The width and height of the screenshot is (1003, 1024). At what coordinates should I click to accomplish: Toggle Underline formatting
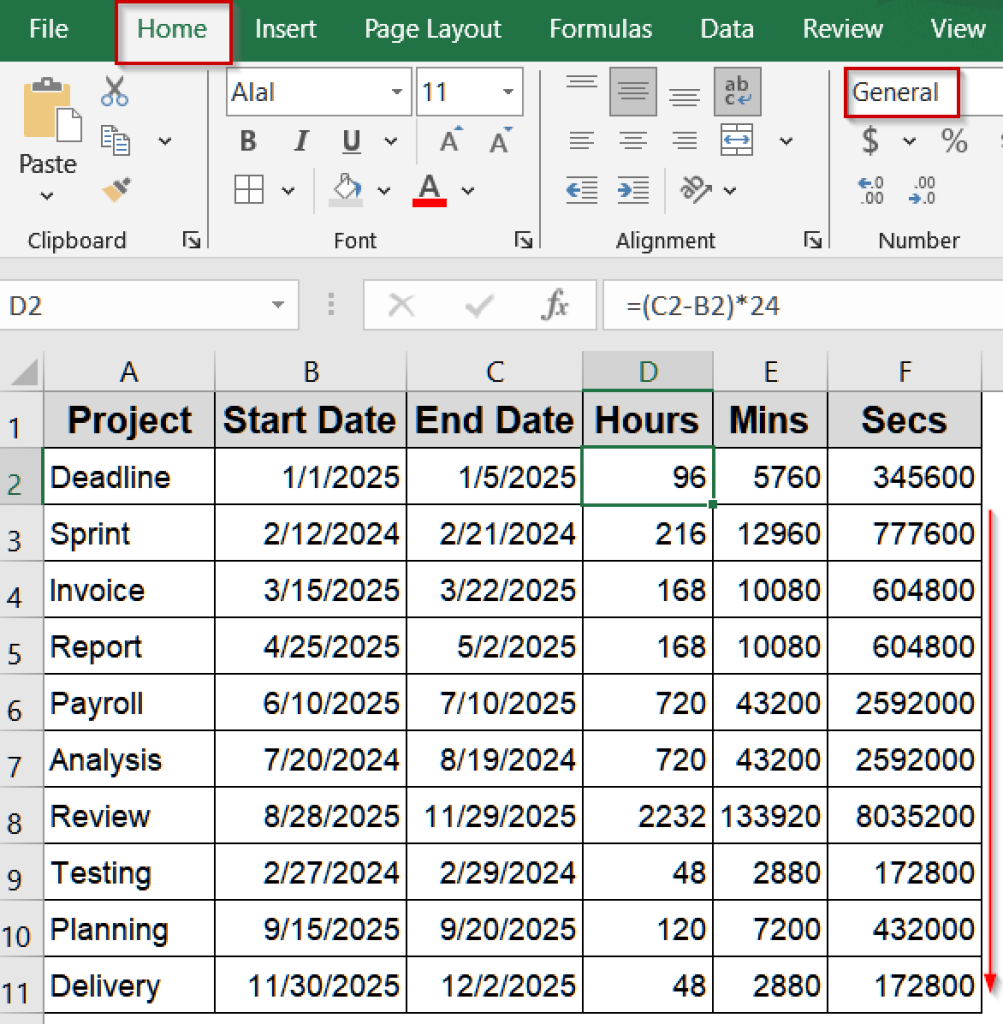click(350, 141)
